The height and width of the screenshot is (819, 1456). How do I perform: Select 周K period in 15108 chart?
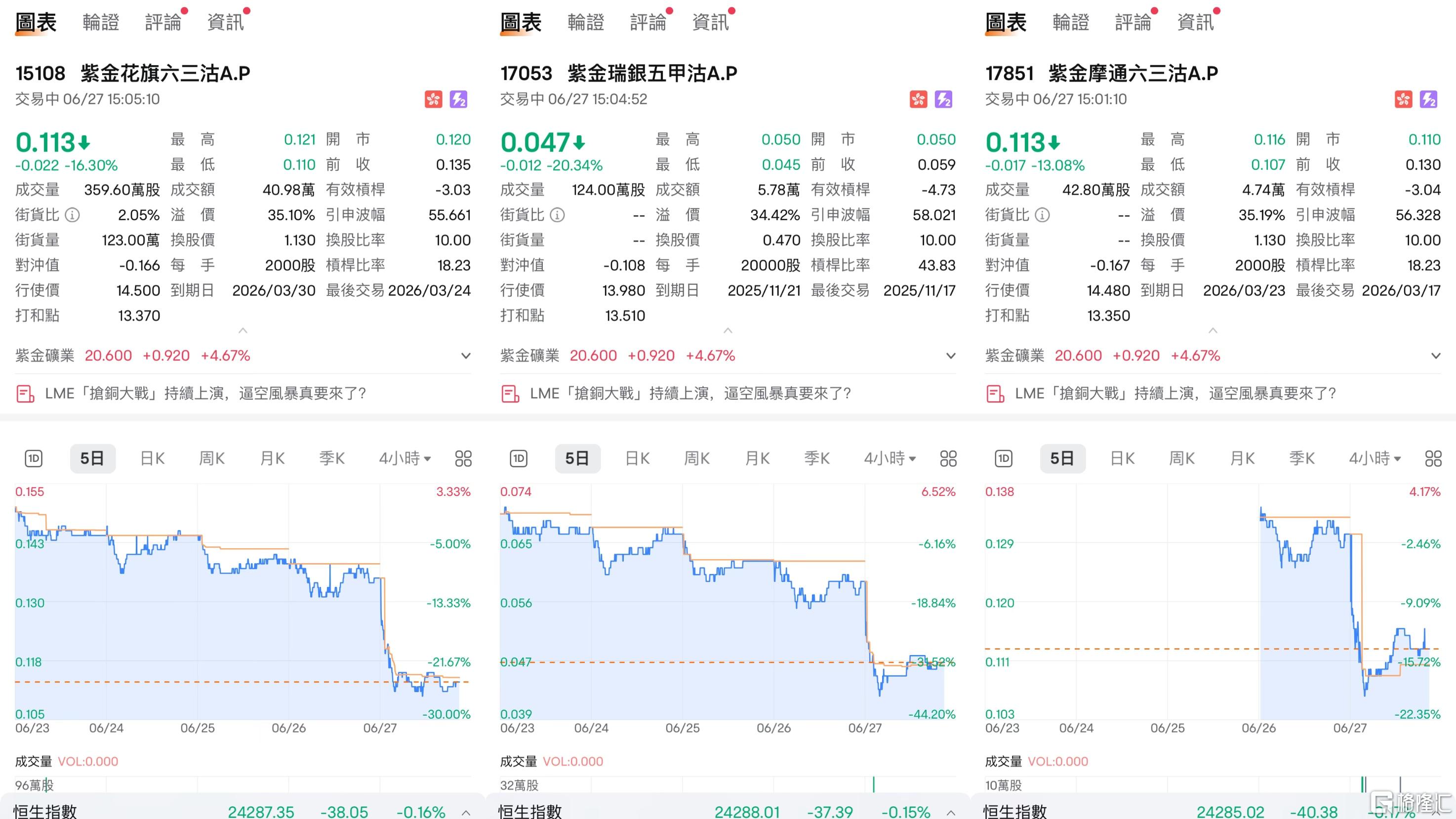[x=212, y=458]
